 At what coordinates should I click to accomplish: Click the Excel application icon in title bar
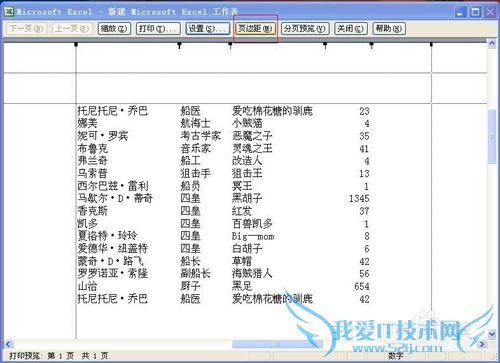(8, 12)
